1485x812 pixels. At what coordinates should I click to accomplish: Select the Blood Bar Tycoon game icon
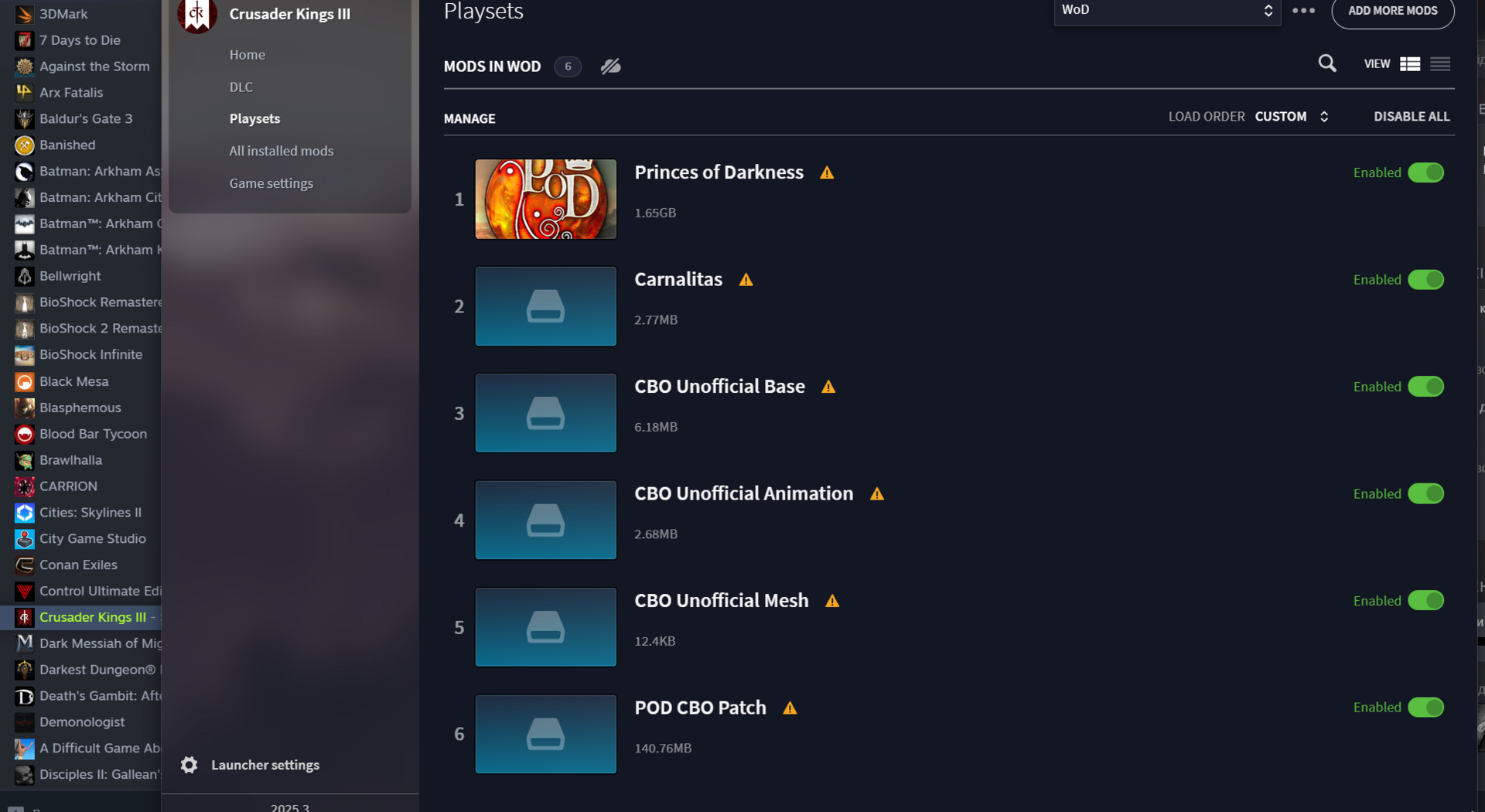25,435
